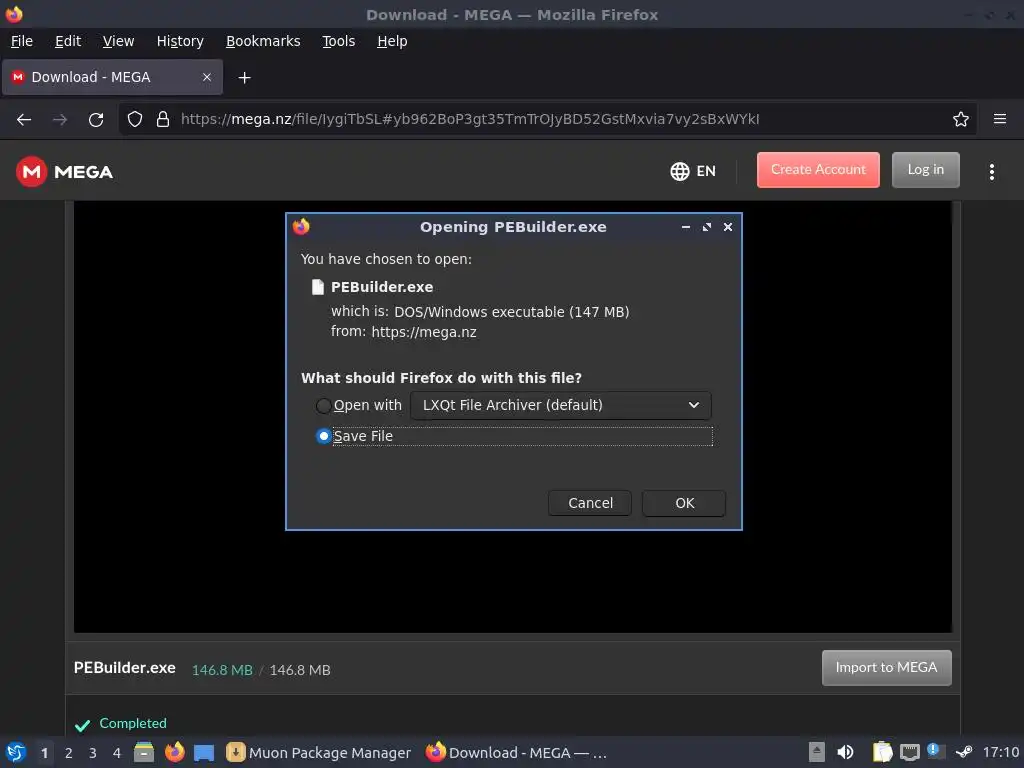Click the 17:10 clock in panel
Screen dimensions: 1024x768
[1000, 753]
